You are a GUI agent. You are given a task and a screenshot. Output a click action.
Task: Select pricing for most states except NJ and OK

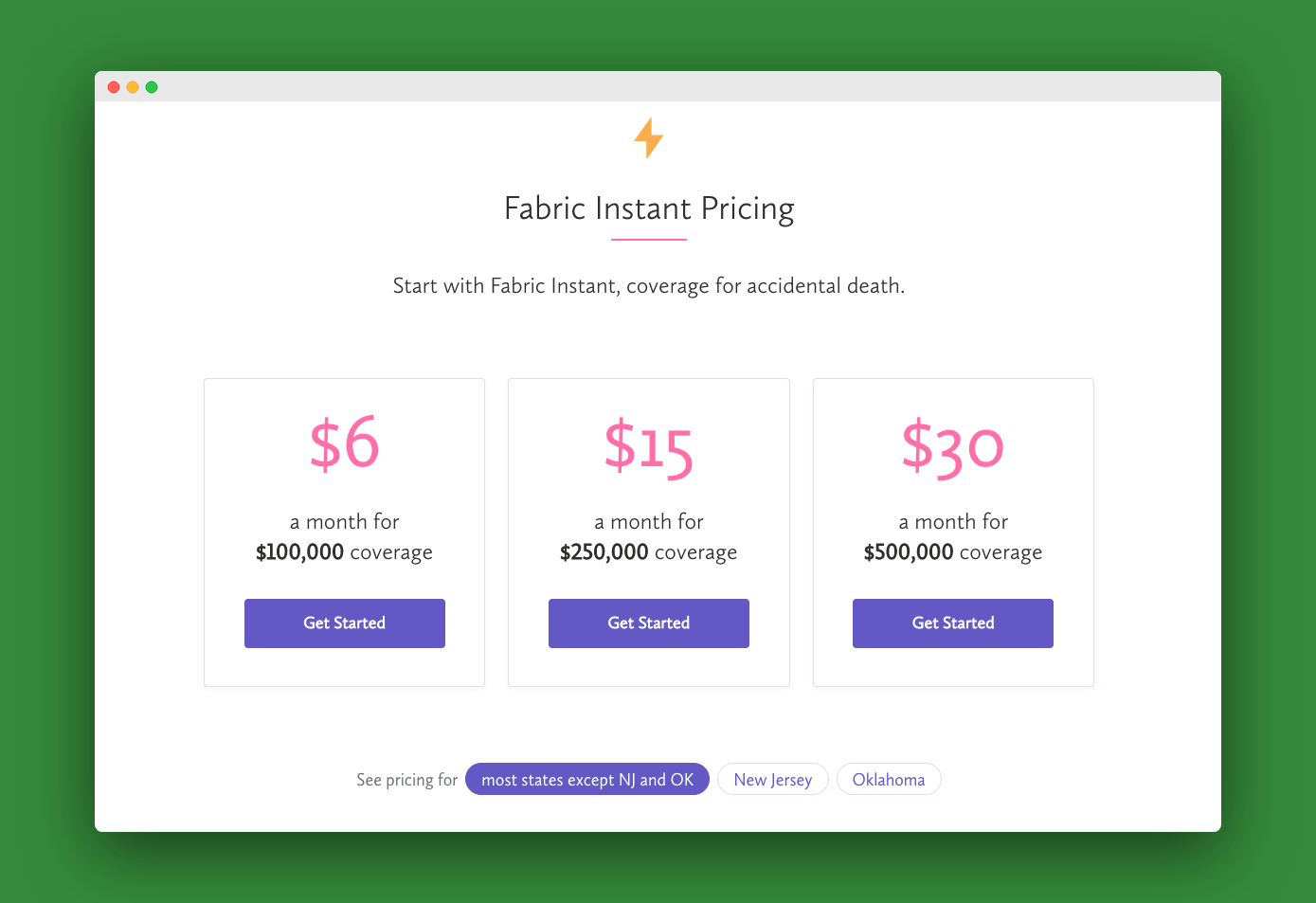(x=586, y=779)
